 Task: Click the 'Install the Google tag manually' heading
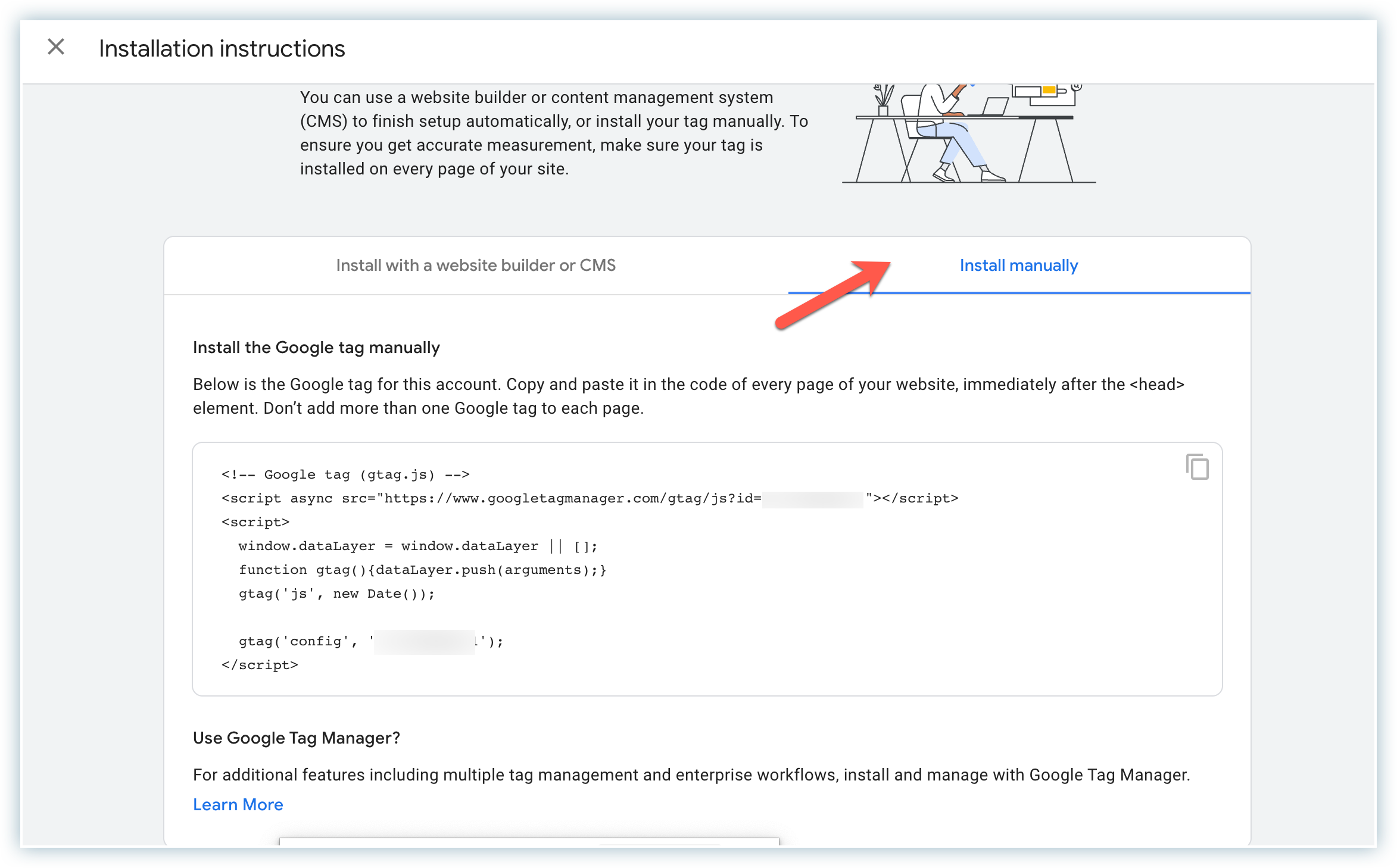pos(316,348)
